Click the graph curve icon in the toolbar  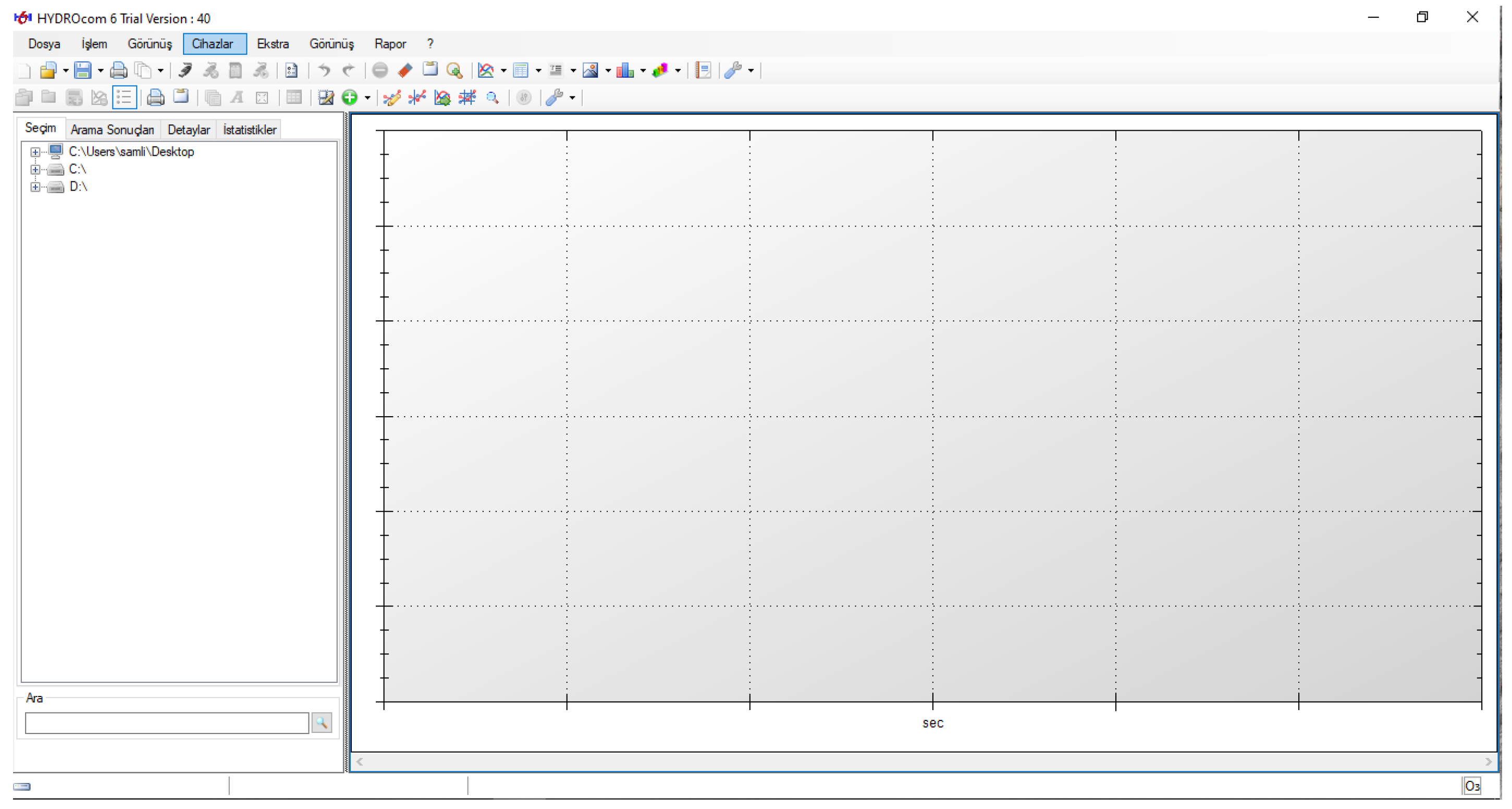pos(487,70)
